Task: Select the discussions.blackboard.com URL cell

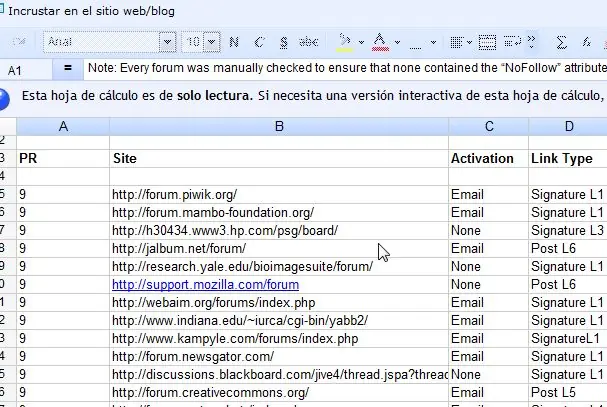Action: pos(279,374)
